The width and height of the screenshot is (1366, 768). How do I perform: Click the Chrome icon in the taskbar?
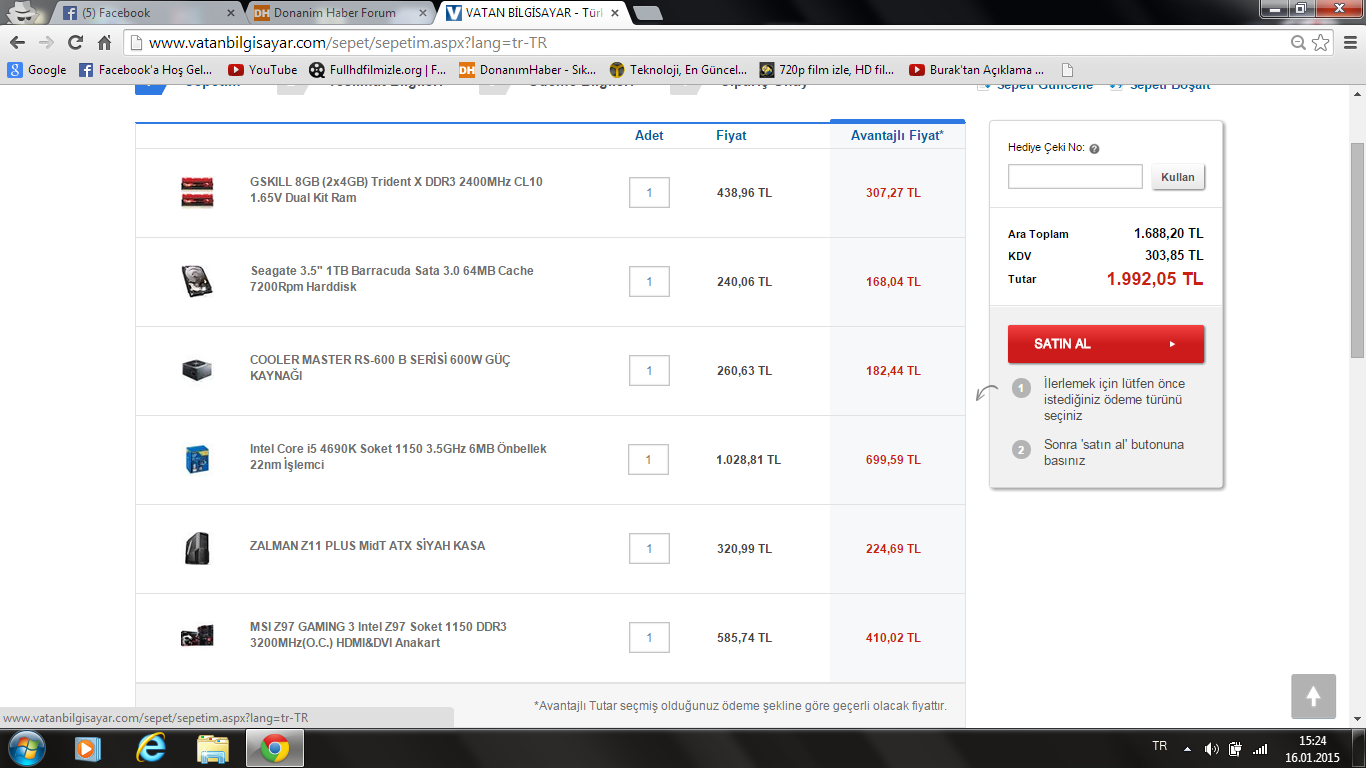tap(275, 747)
